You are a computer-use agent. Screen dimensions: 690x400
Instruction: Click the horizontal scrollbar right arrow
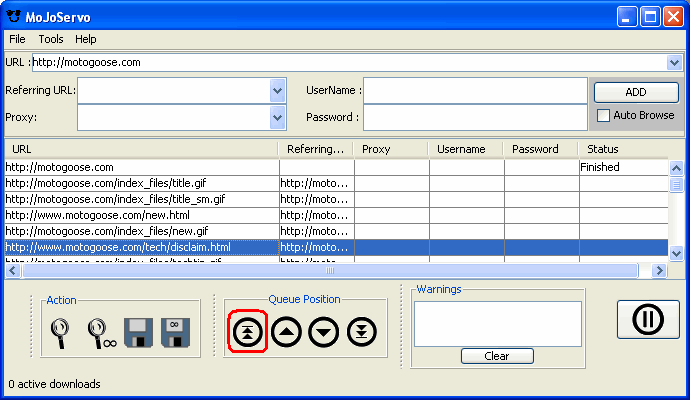tap(659, 271)
